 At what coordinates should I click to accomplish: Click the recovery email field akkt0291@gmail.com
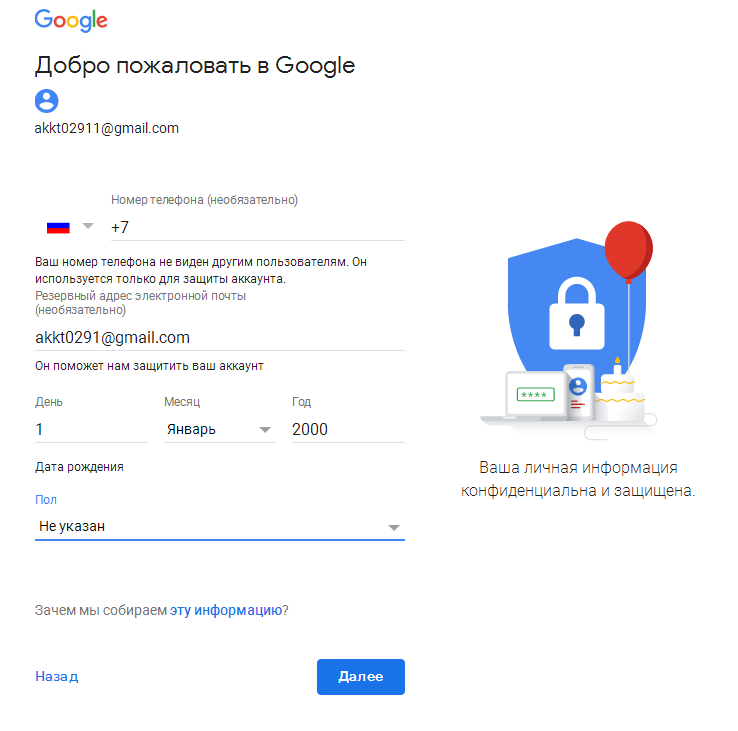[x=220, y=338]
